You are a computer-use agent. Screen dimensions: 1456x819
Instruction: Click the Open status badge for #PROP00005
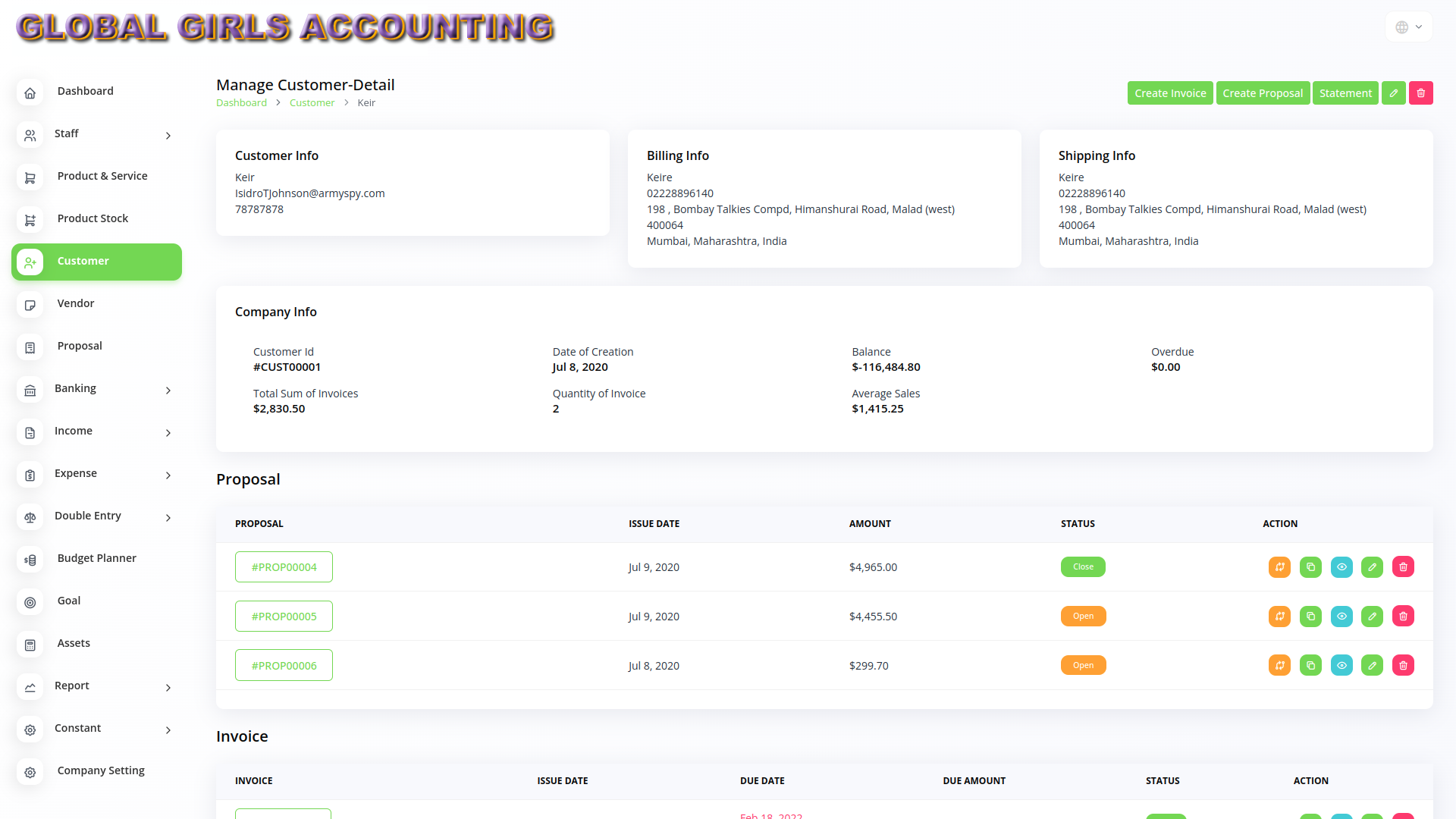pyautogui.click(x=1083, y=617)
